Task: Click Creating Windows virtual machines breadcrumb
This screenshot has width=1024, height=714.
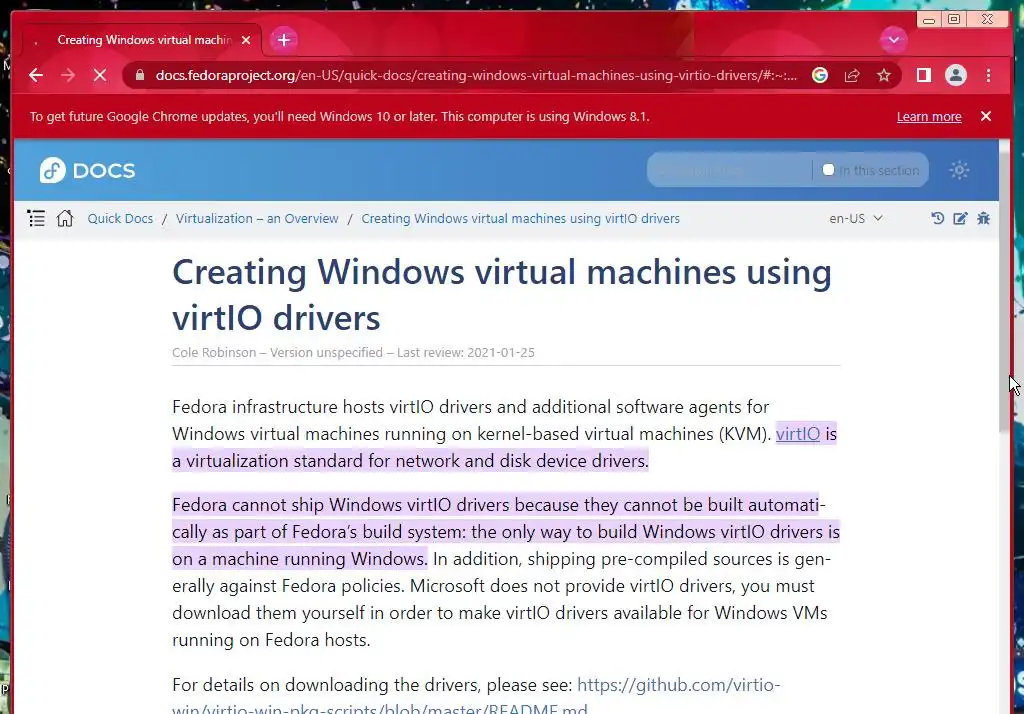Action: point(520,218)
